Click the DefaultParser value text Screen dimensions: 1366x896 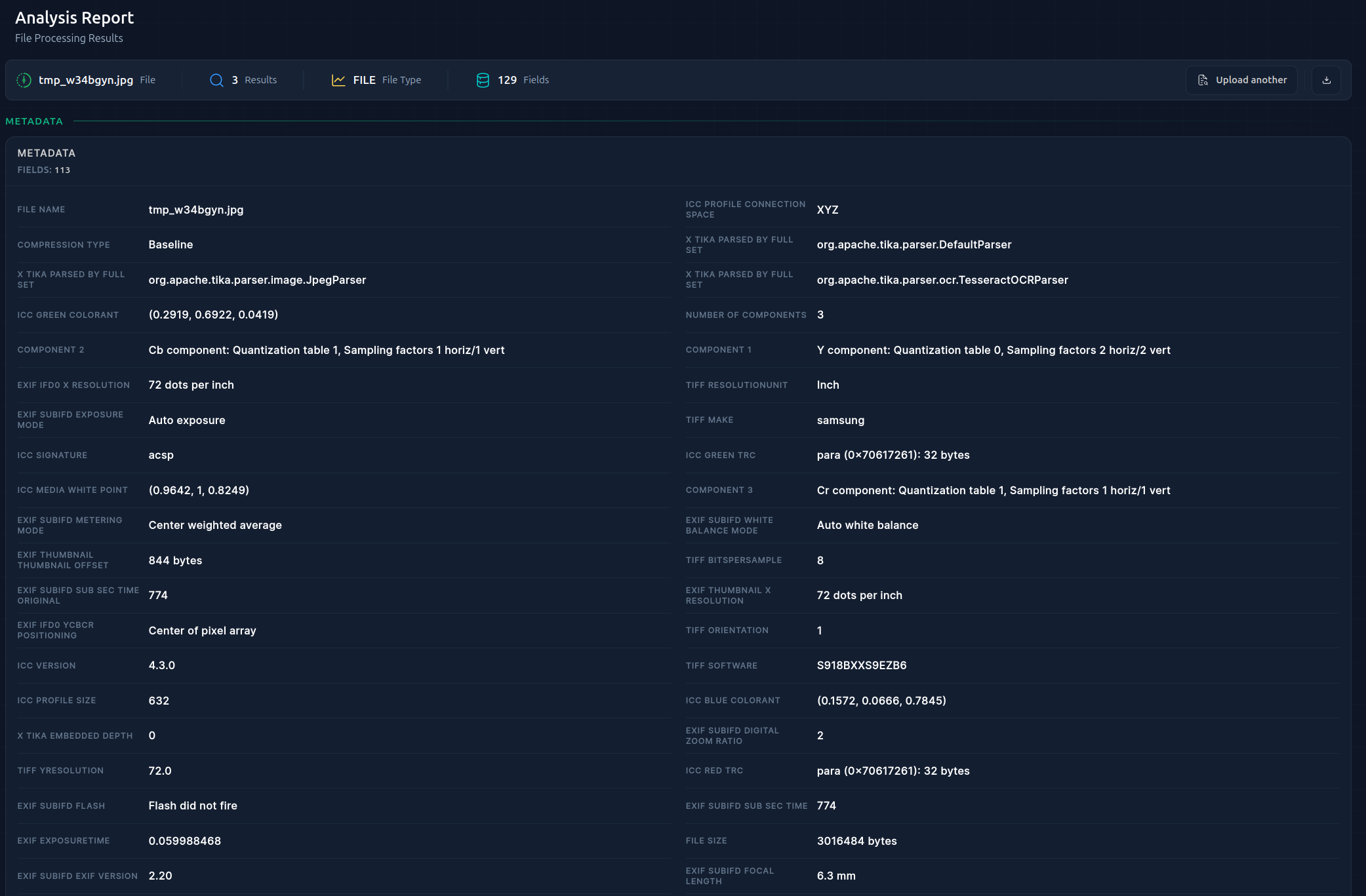(914, 244)
